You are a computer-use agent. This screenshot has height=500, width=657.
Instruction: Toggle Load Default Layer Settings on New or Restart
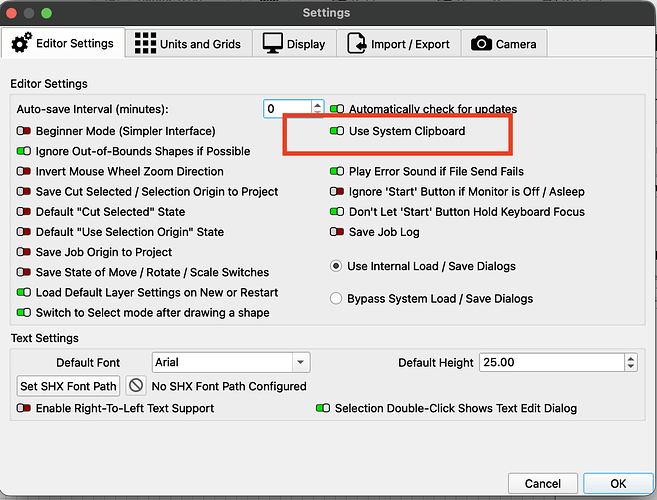pyautogui.click(x=23, y=292)
